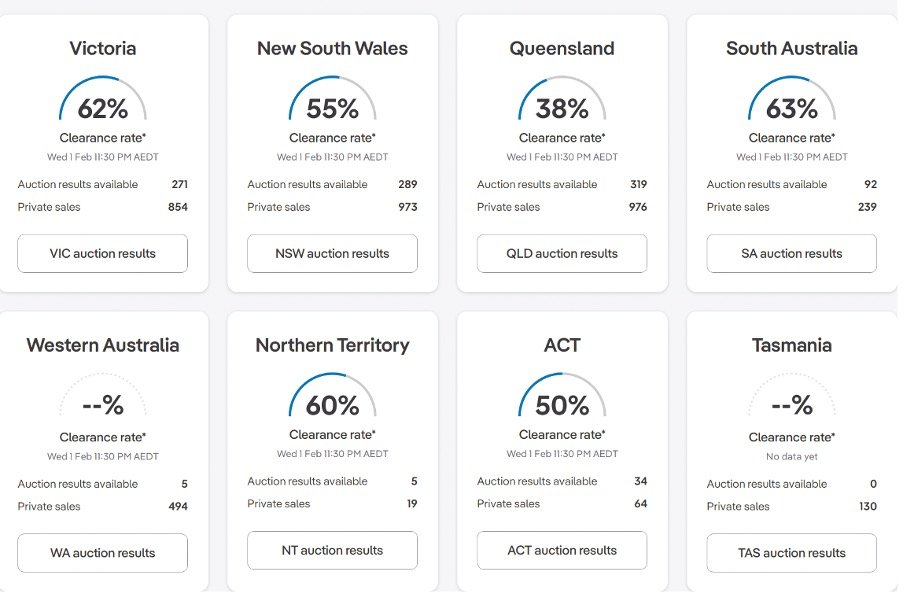This screenshot has width=904, height=602.
Task: Click Queensland private sales count 976
Action: pyautogui.click(x=638, y=207)
